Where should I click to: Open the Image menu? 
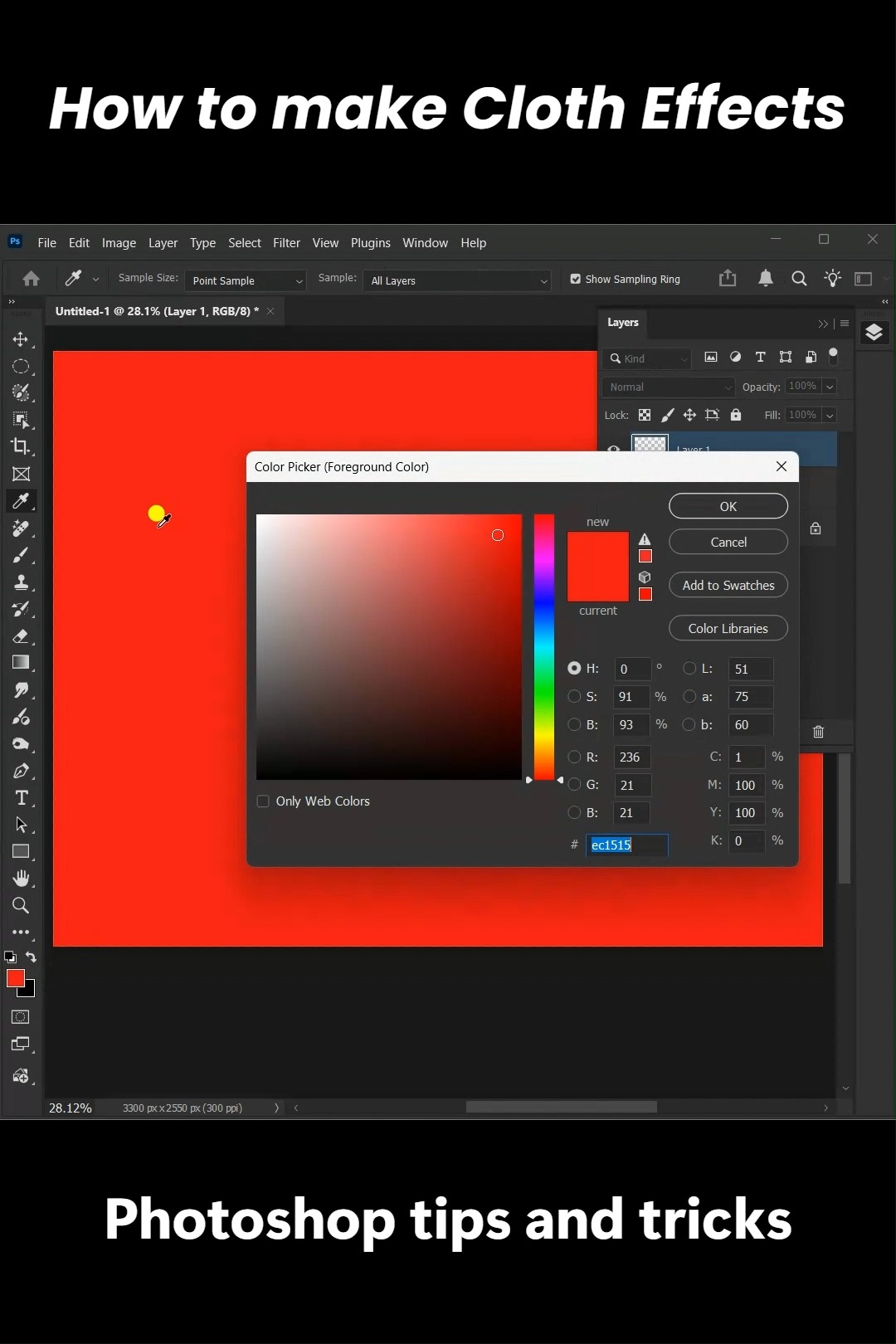click(x=119, y=243)
